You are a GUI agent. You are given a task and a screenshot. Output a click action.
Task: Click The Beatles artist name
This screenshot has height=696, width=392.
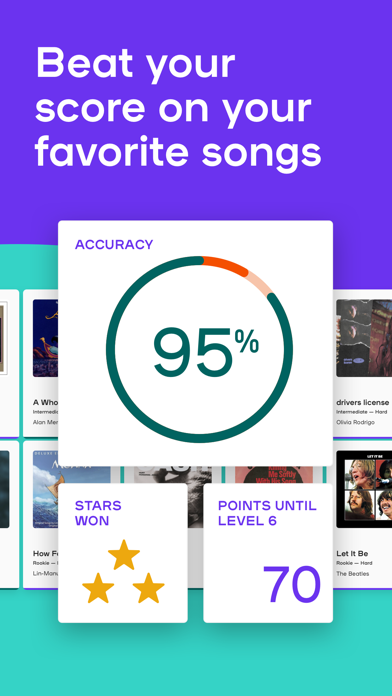coord(352,573)
